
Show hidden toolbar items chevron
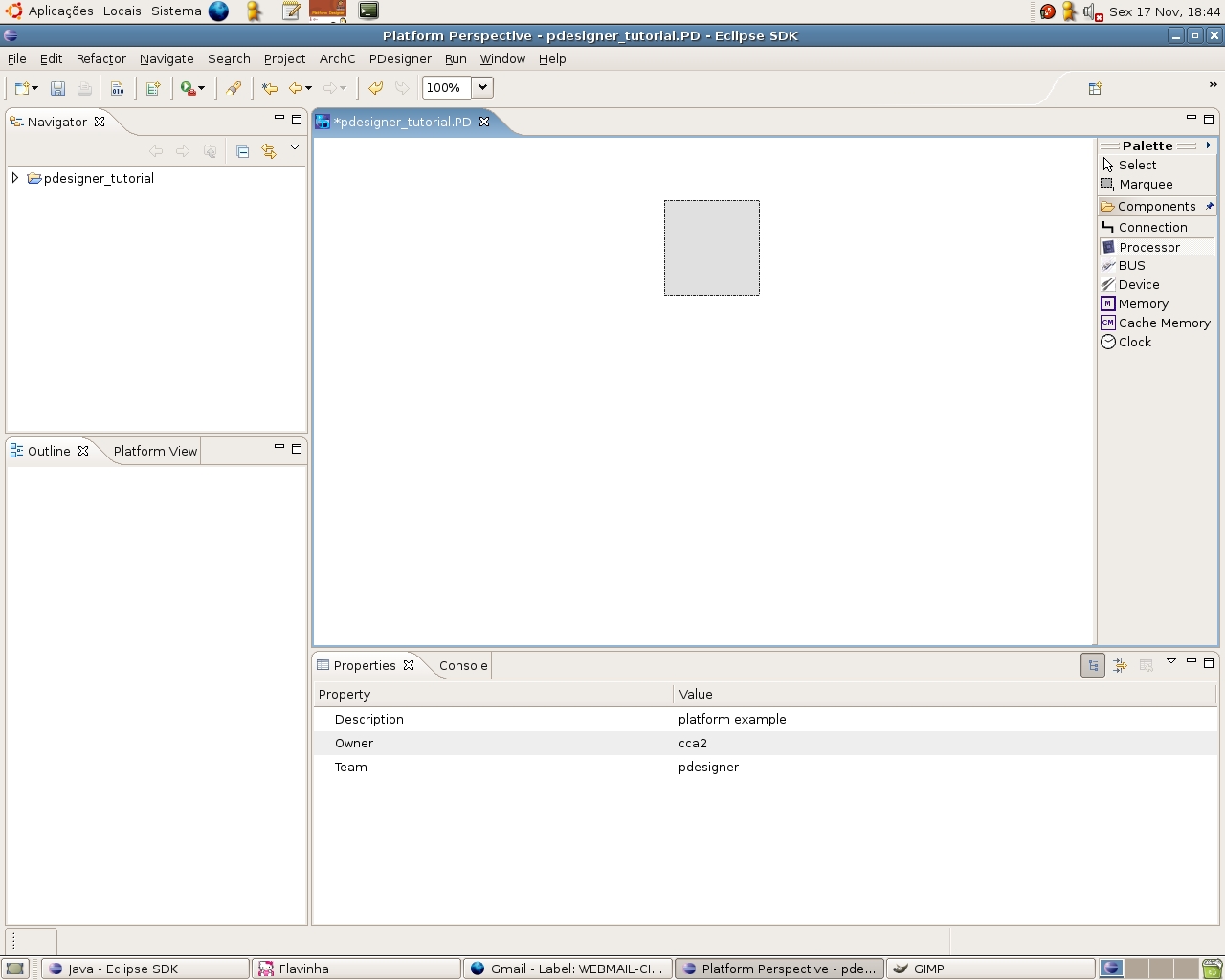(1213, 84)
